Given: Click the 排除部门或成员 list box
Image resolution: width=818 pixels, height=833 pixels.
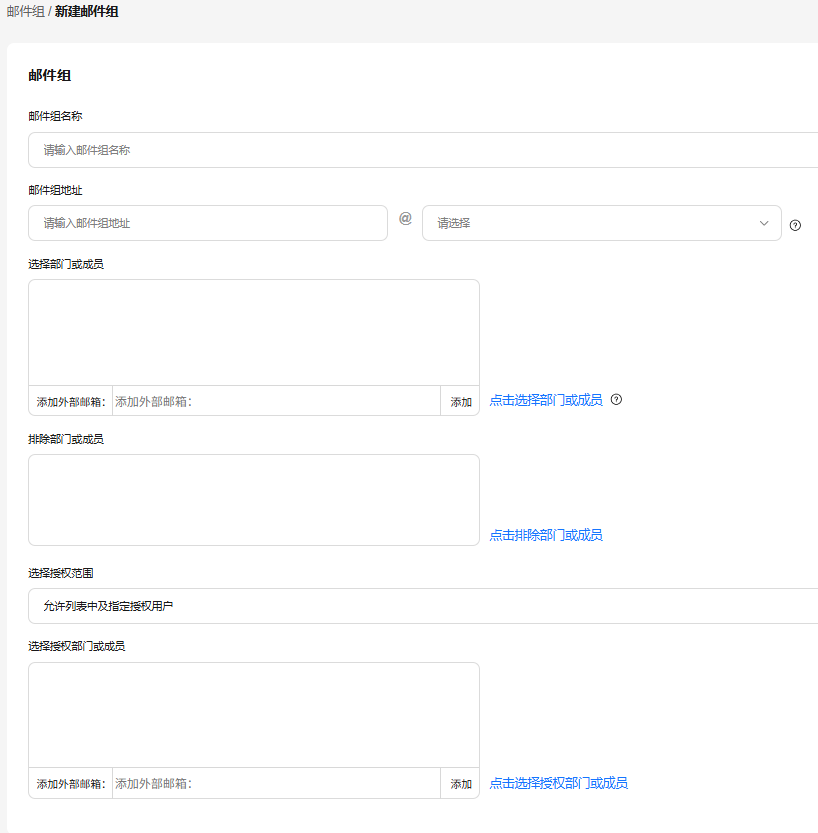Looking at the screenshot, I should (x=254, y=500).
